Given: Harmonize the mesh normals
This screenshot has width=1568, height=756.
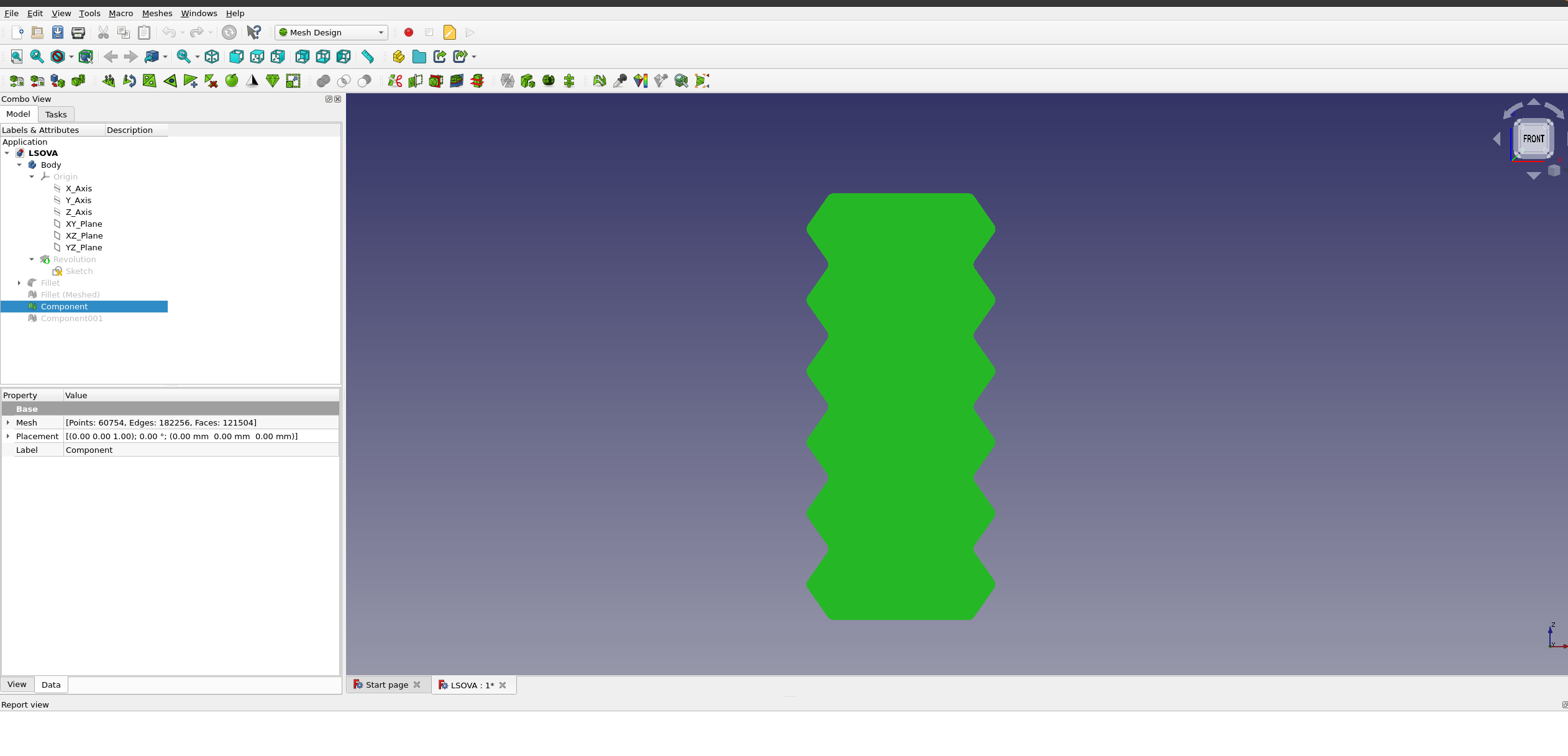Looking at the screenshot, I should tap(108, 81).
